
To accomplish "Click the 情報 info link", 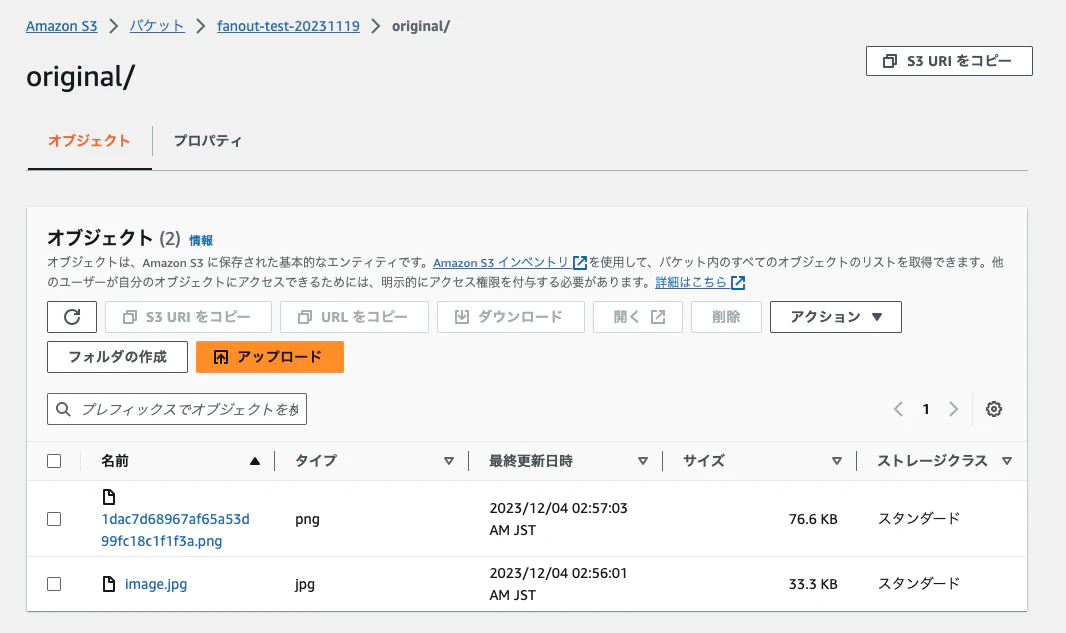I will point(201,240).
